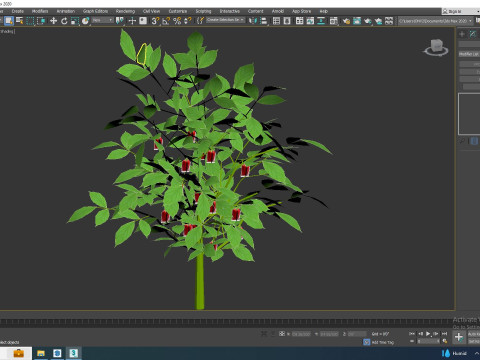Toggle the Layer Explorer
This screenshot has height=360, width=480.
[x=287, y=21]
